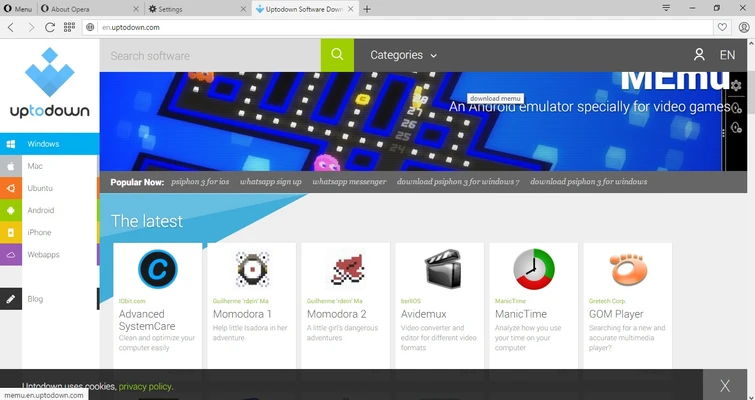This screenshot has height=400, width=755.
Task: Close the Uptodown tab
Action: tap(351, 9)
